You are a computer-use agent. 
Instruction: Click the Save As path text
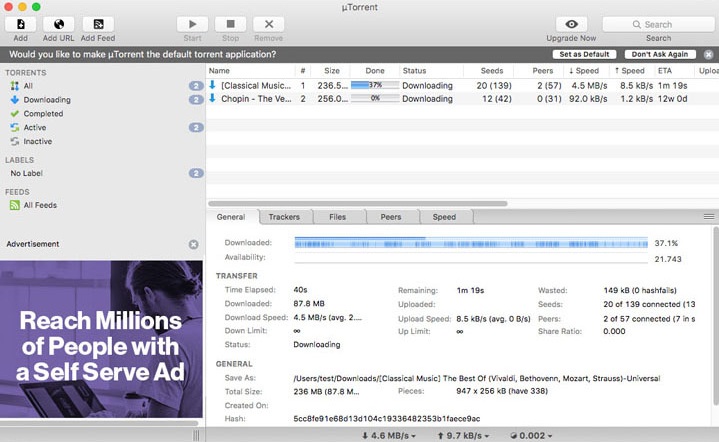point(477,378)
